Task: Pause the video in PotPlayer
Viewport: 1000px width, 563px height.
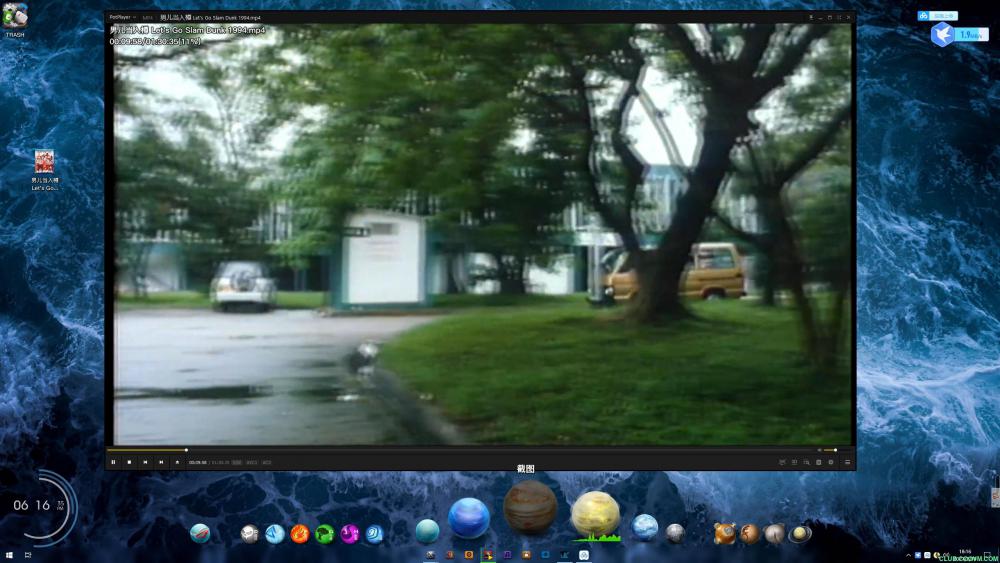Action: coord(114,462)
